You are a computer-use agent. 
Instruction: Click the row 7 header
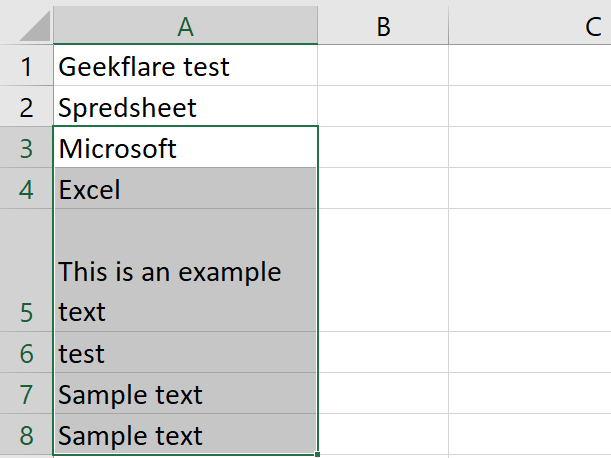point(26,394)
